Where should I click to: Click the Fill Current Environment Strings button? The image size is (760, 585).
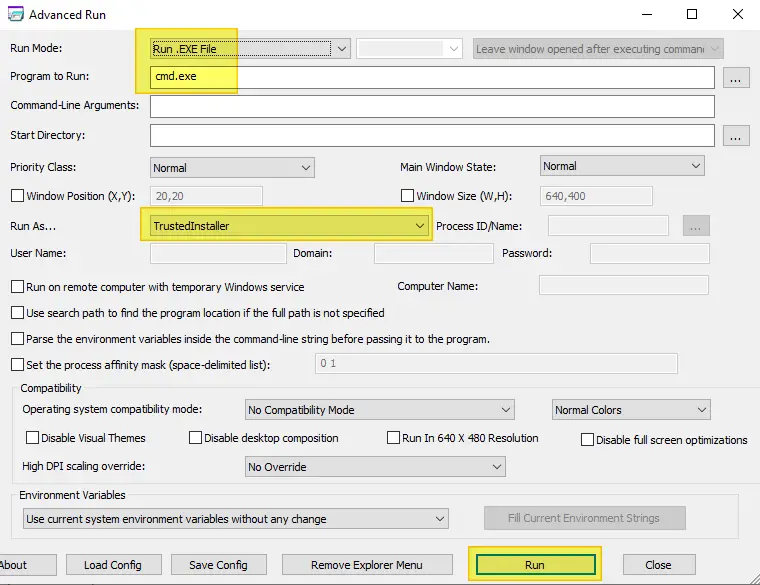pos(585,518)
